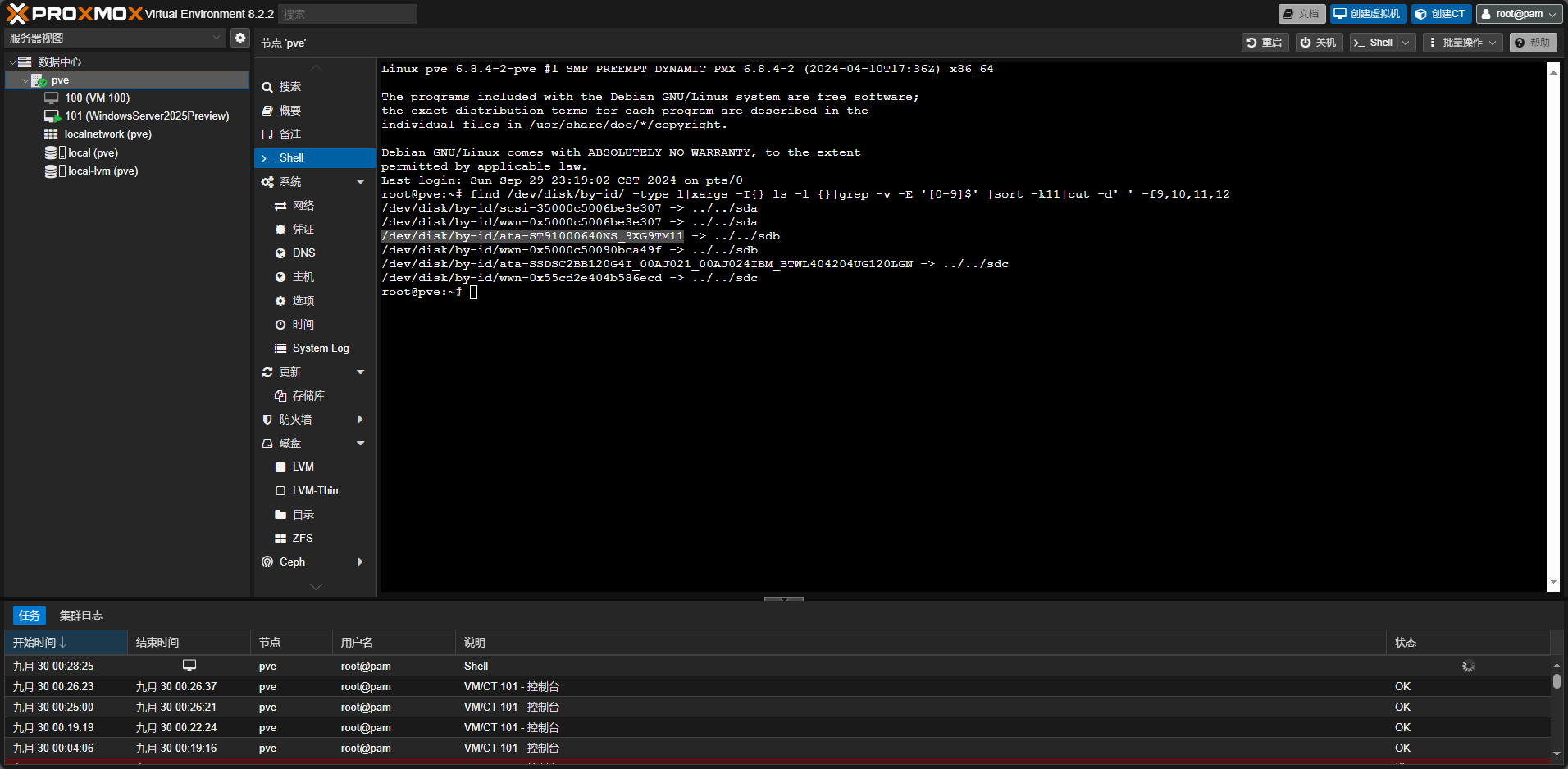This screenshot has height=769, width=1568.
Task: Open the 概要 summary page
Action: coord(289,111)
